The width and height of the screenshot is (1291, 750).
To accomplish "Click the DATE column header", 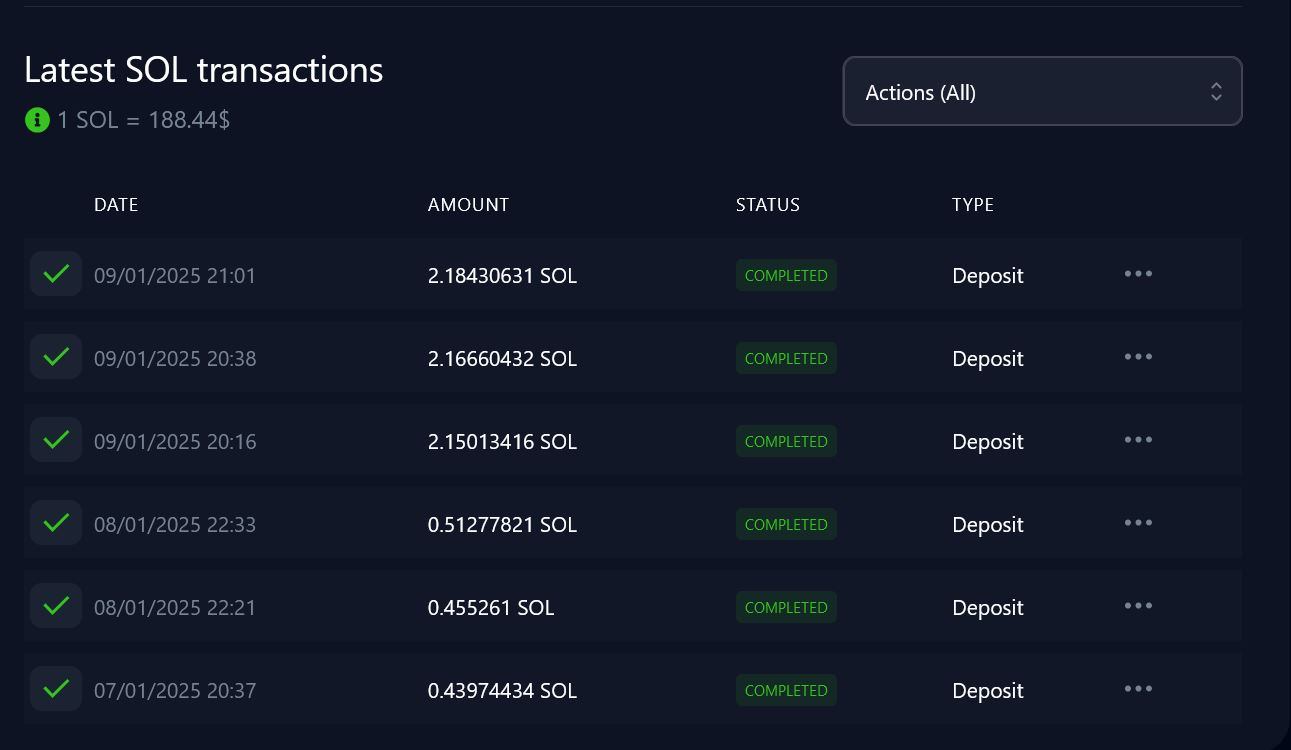I will tap(116, 205).
